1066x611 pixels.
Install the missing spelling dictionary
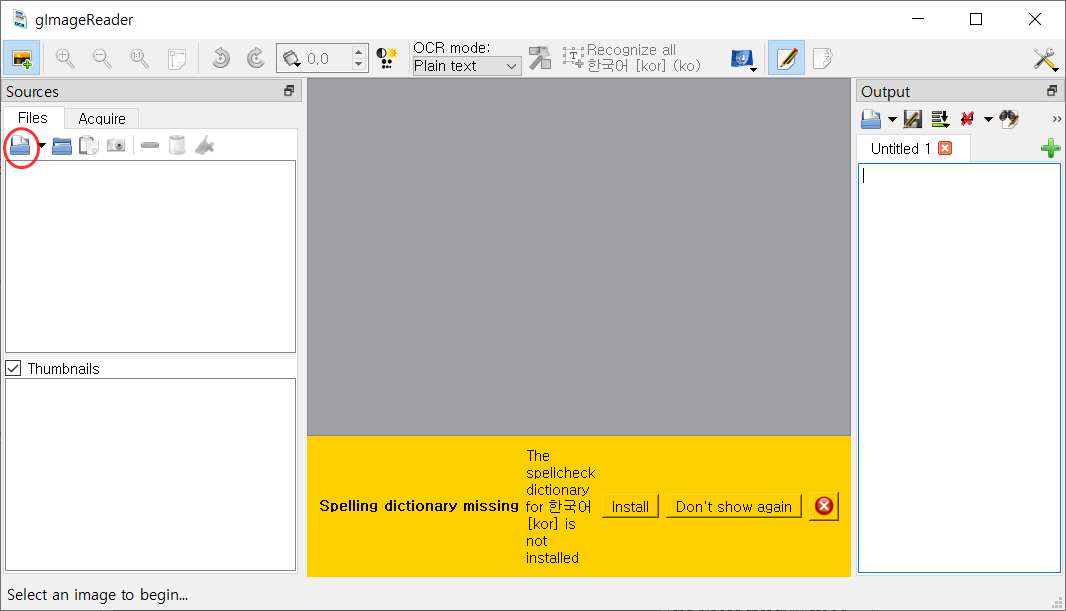630,506
